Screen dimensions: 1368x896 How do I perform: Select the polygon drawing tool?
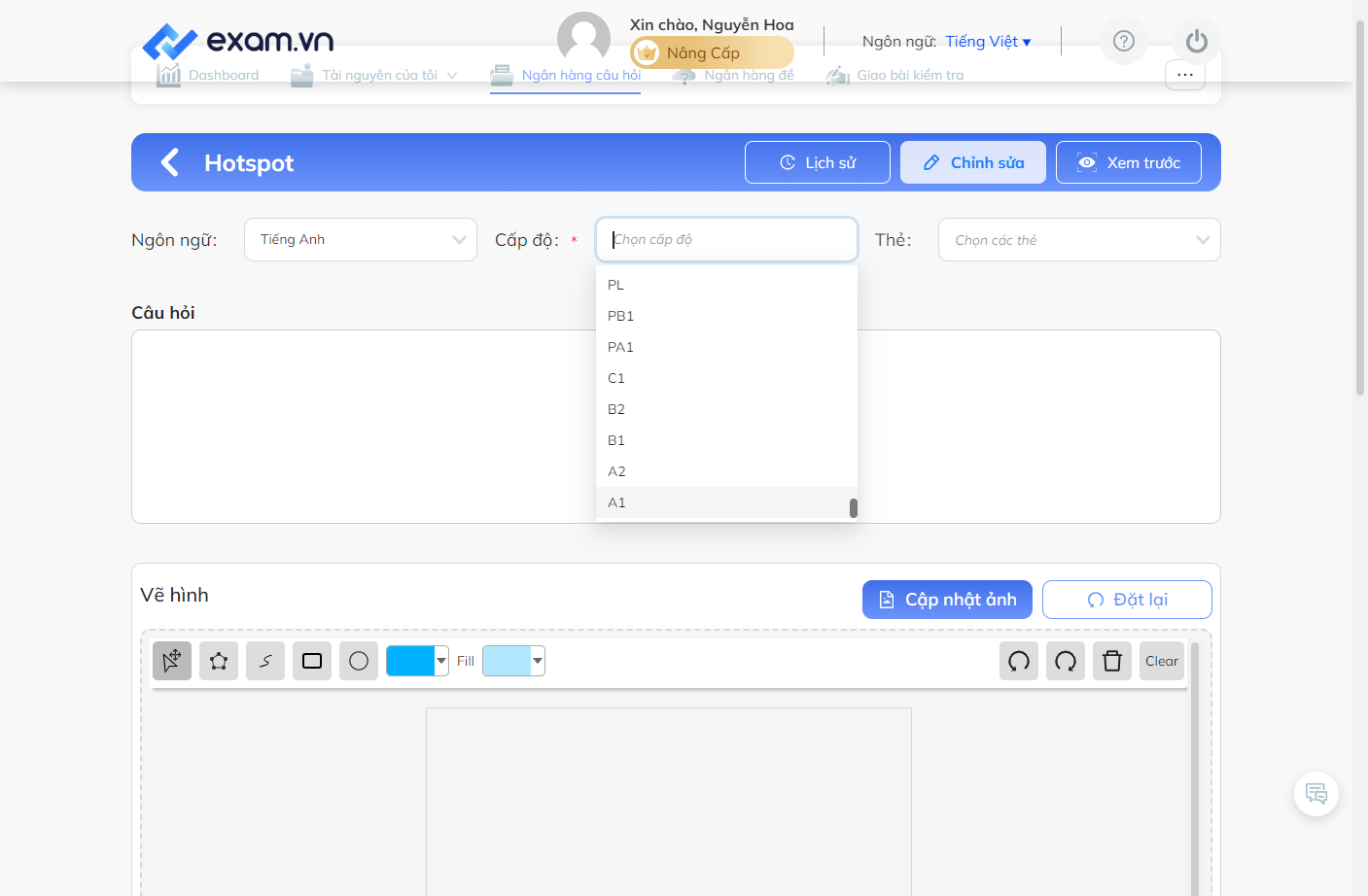tap(219, 661)
